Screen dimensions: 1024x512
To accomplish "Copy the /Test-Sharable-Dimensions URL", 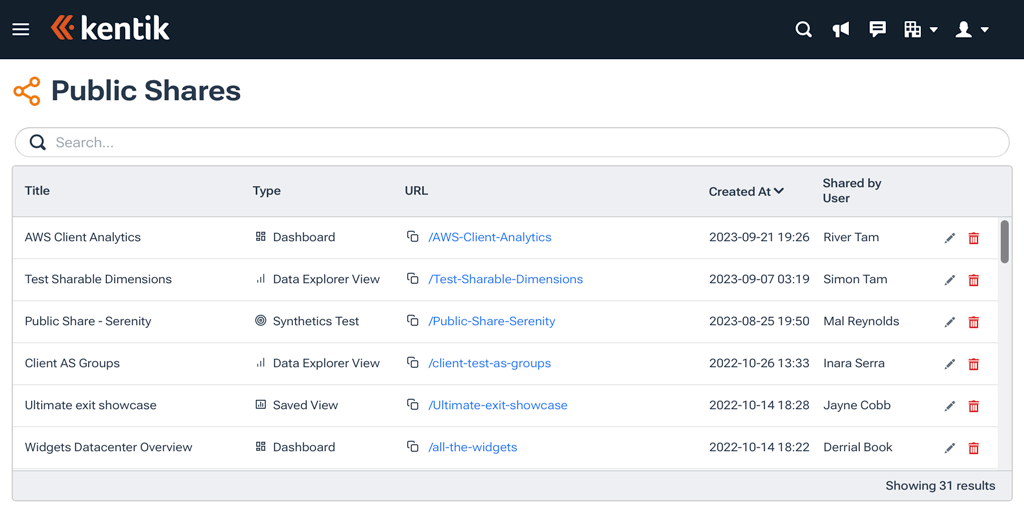I will pos(412,279).
